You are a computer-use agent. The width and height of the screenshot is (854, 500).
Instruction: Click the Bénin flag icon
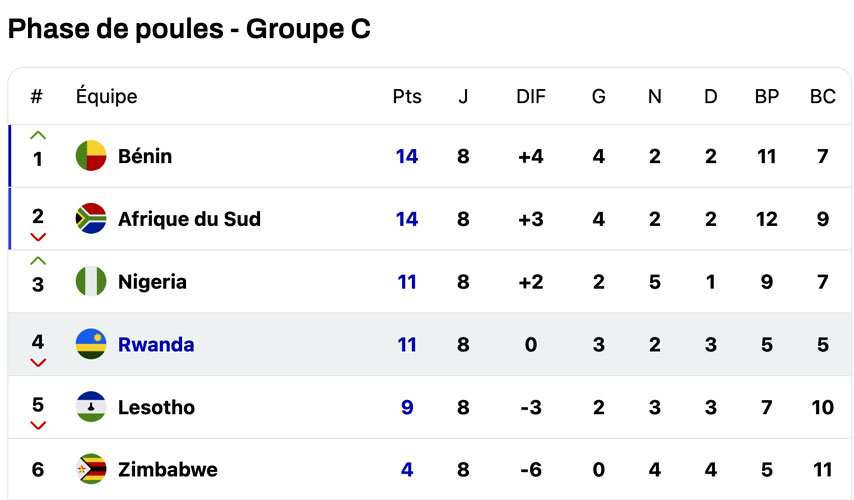[x=91, y=156]
